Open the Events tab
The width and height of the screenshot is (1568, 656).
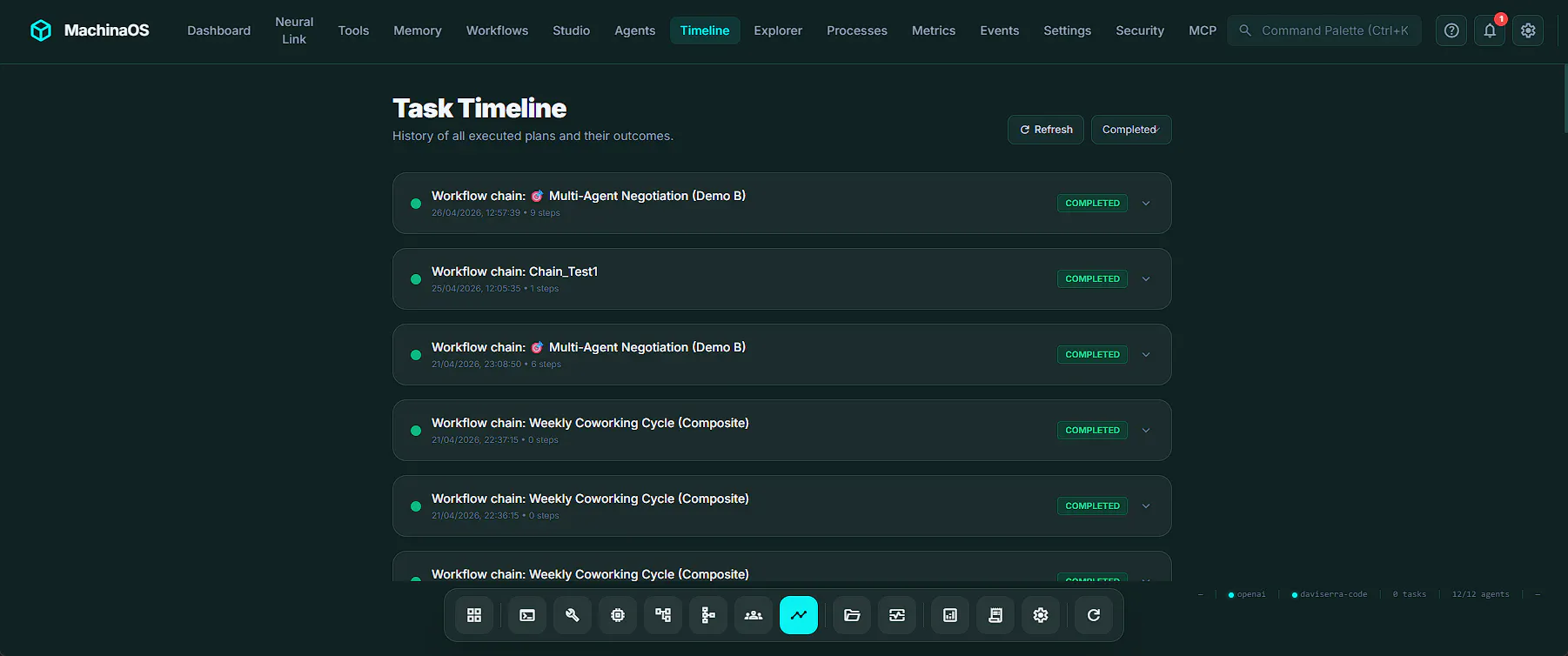pos(1000,30)
